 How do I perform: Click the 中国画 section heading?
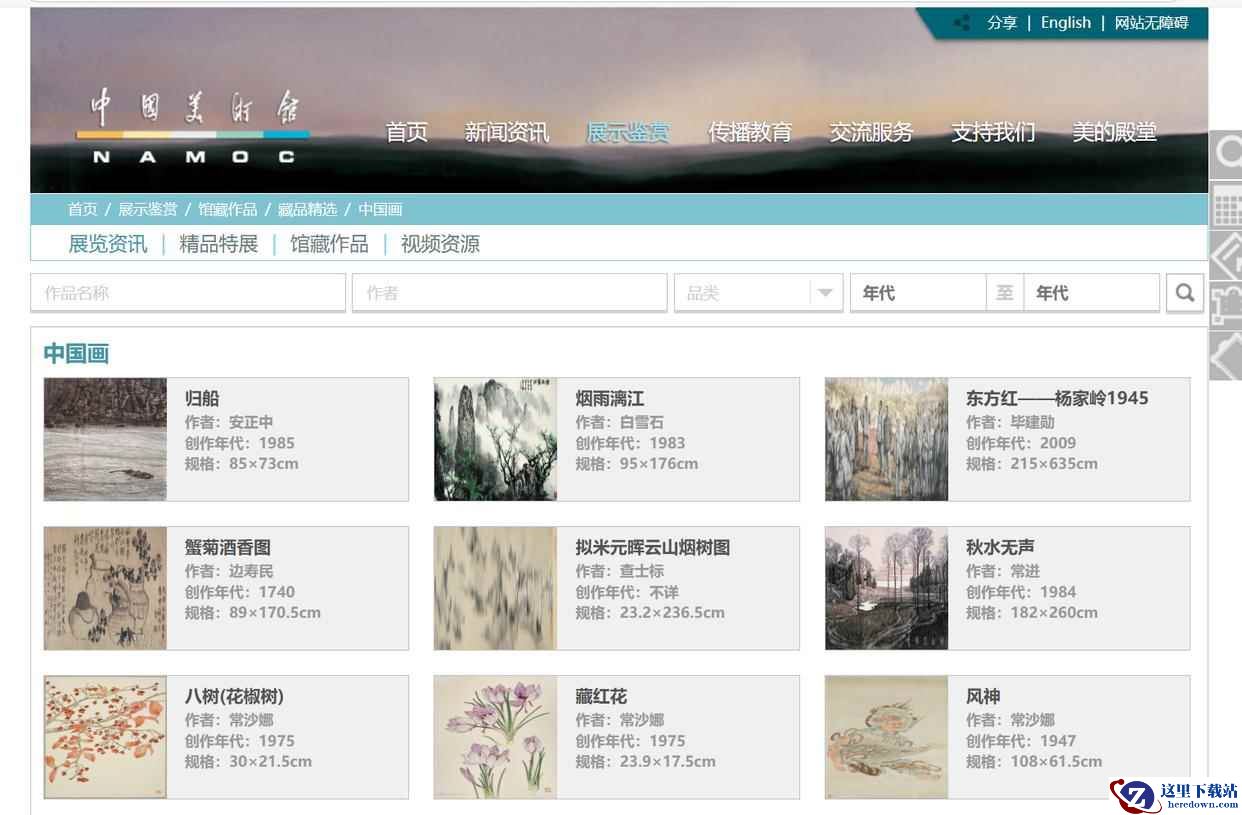[x=76, y=353]
